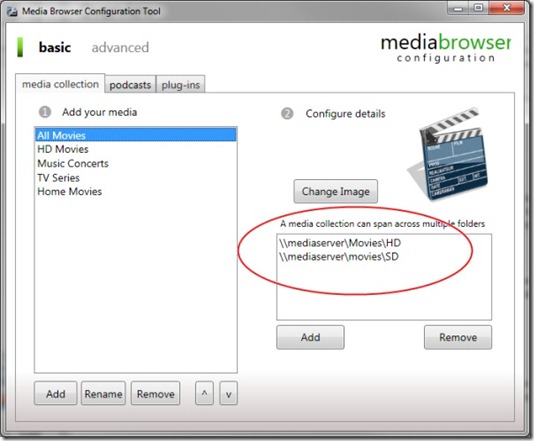
Task: Click the clapperboard collection image
Action: point(448,154)
